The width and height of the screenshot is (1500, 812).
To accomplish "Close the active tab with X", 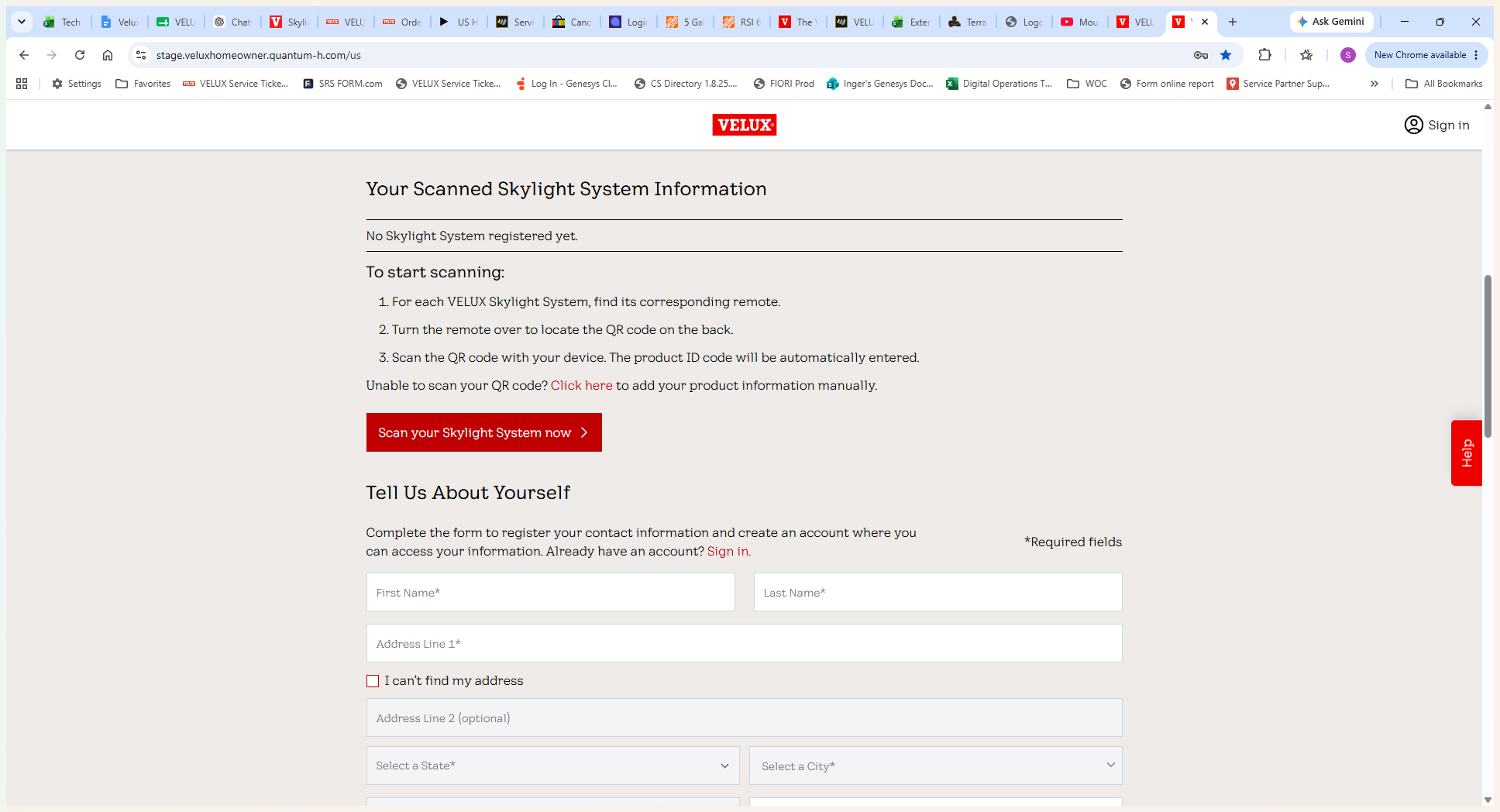I will coord(1205,22).
